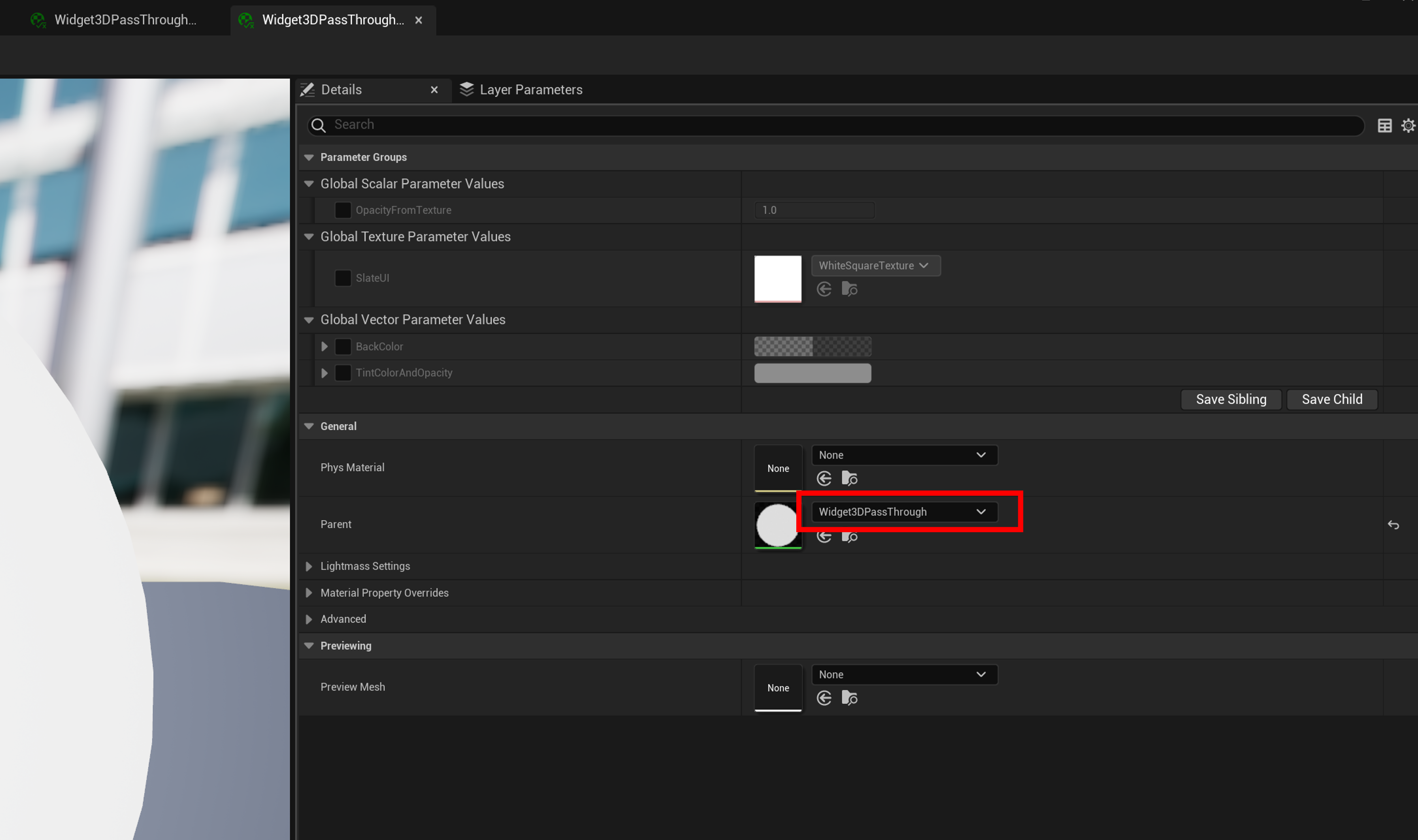Toggle property matrix table icon

click(x=1384, y=125)
